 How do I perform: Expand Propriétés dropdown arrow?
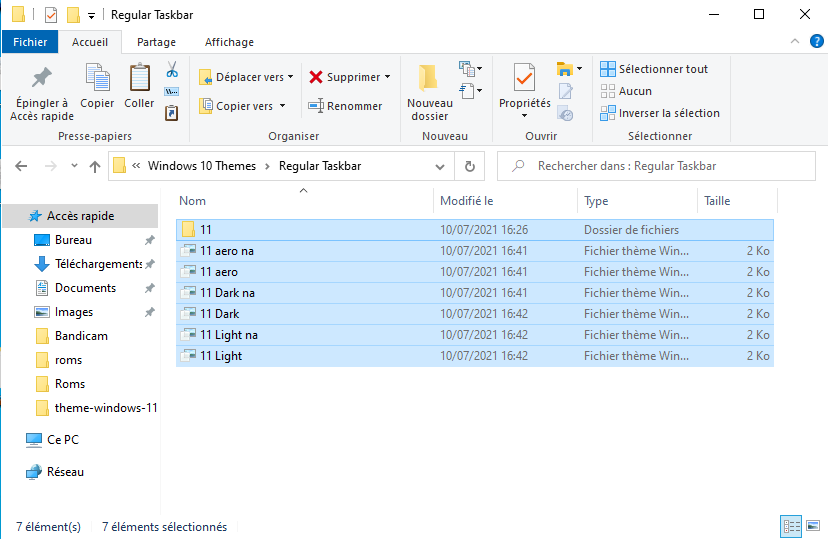tap(524, 116)
